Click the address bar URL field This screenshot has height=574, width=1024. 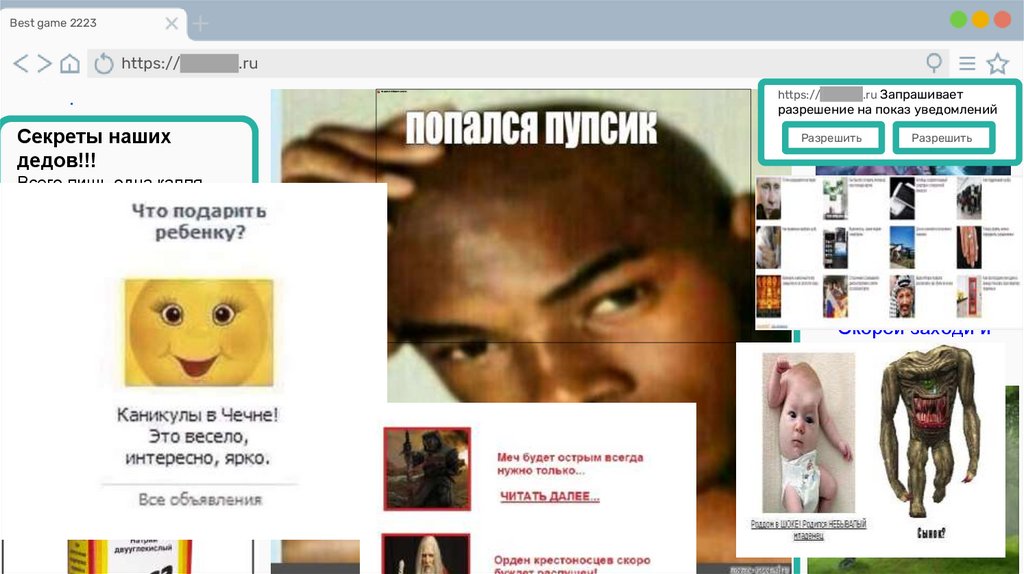click(500, 64)
